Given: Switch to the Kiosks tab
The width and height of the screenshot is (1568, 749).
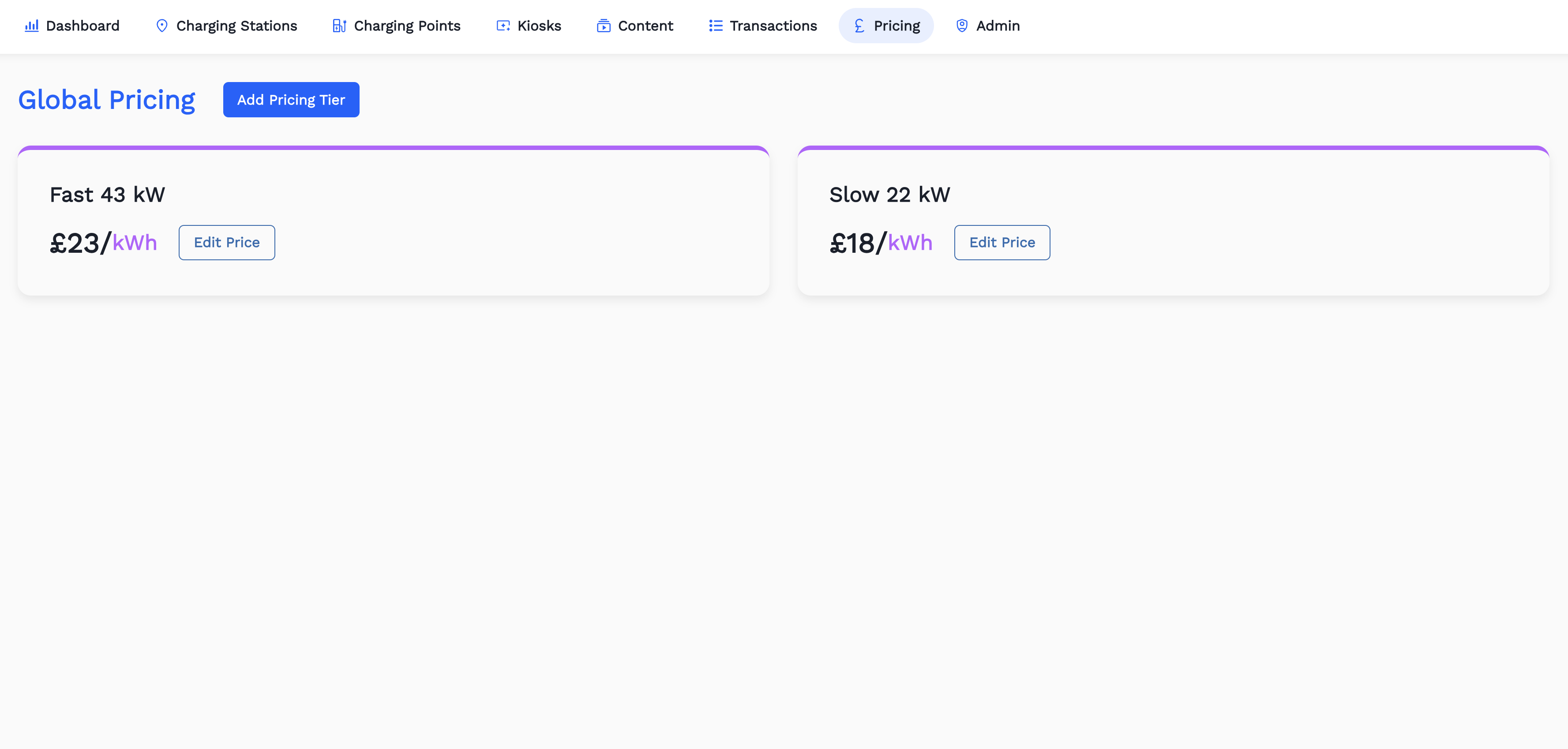Looking at the screenshot, I should point(539,26).
